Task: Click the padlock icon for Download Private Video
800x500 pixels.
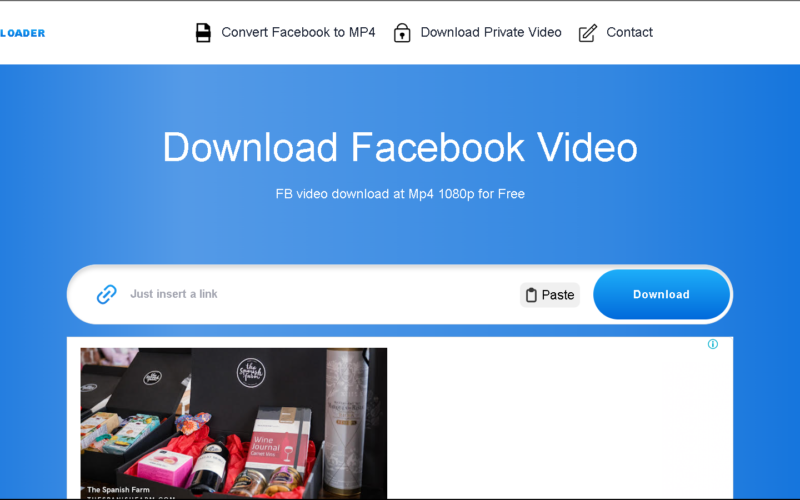Action: click(402, 33)
